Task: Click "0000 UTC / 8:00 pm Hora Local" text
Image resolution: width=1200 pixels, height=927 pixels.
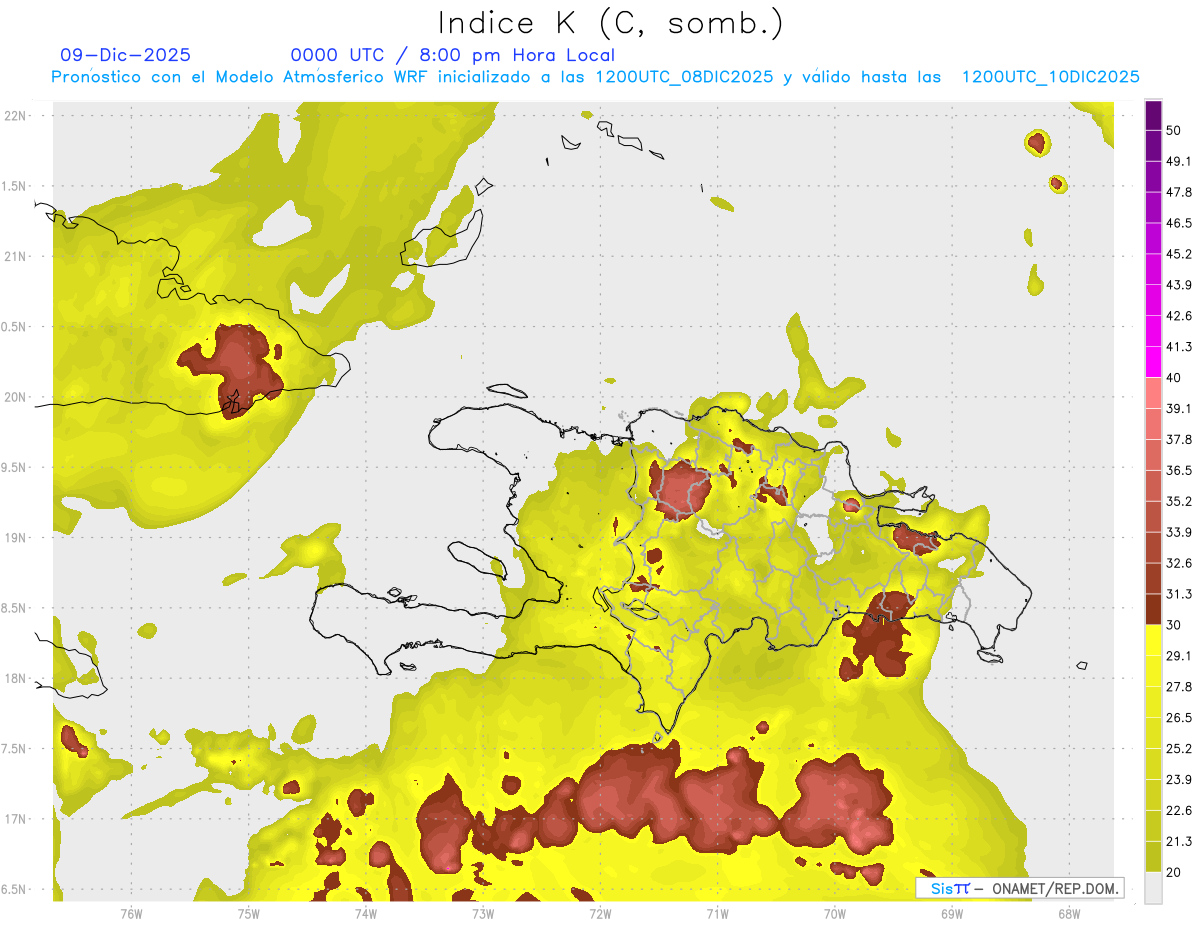Action: (x=452, y=55)
